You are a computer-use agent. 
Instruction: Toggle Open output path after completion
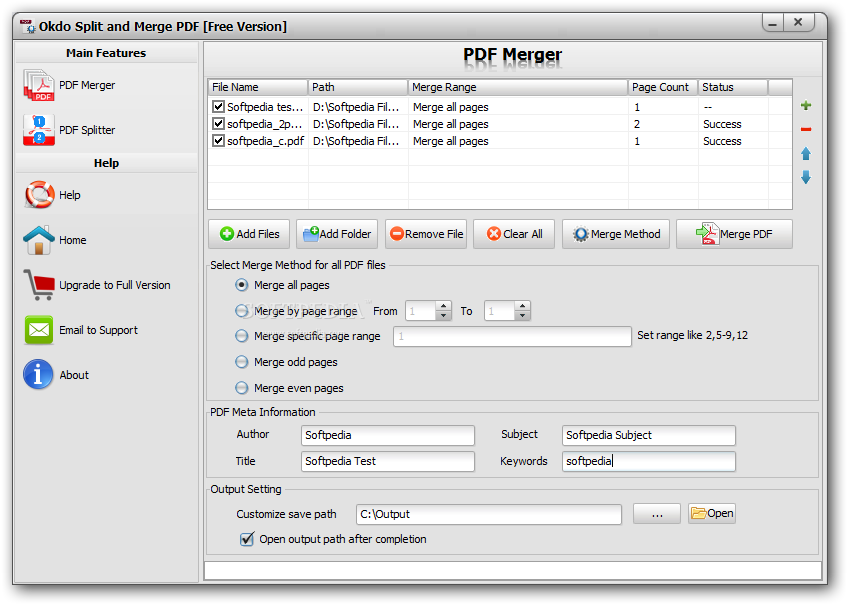click(x=247, y=539)
